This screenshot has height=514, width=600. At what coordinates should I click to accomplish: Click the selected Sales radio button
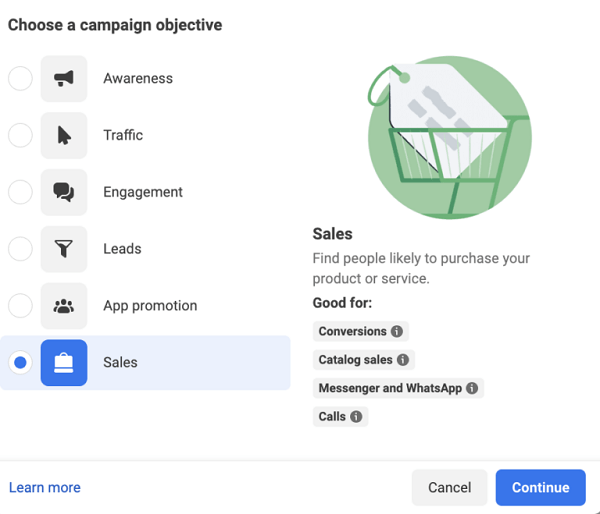(x=20, y=363)
